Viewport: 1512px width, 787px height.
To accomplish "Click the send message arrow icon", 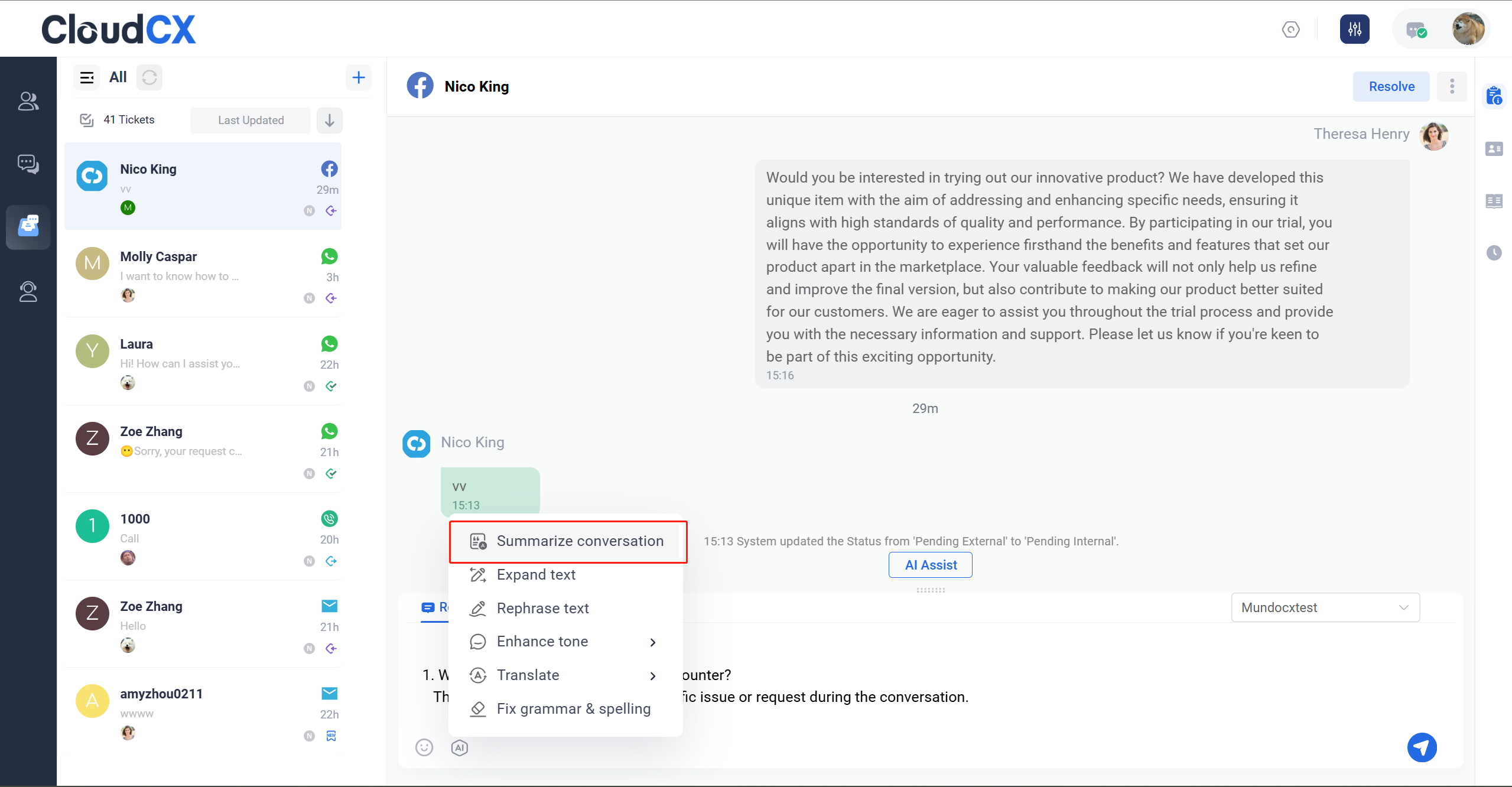I will coord(1421,747).
